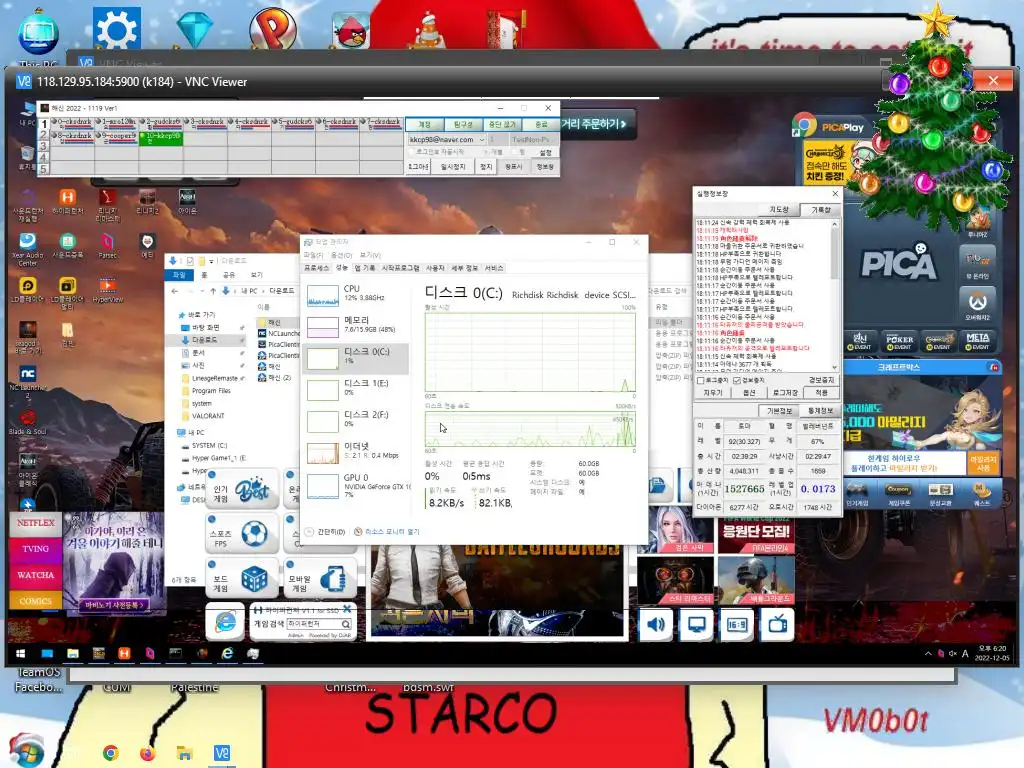Click the 간단히(D) fewer details button
This screenshot has width=1024, height=768.
tap(326, 532)
